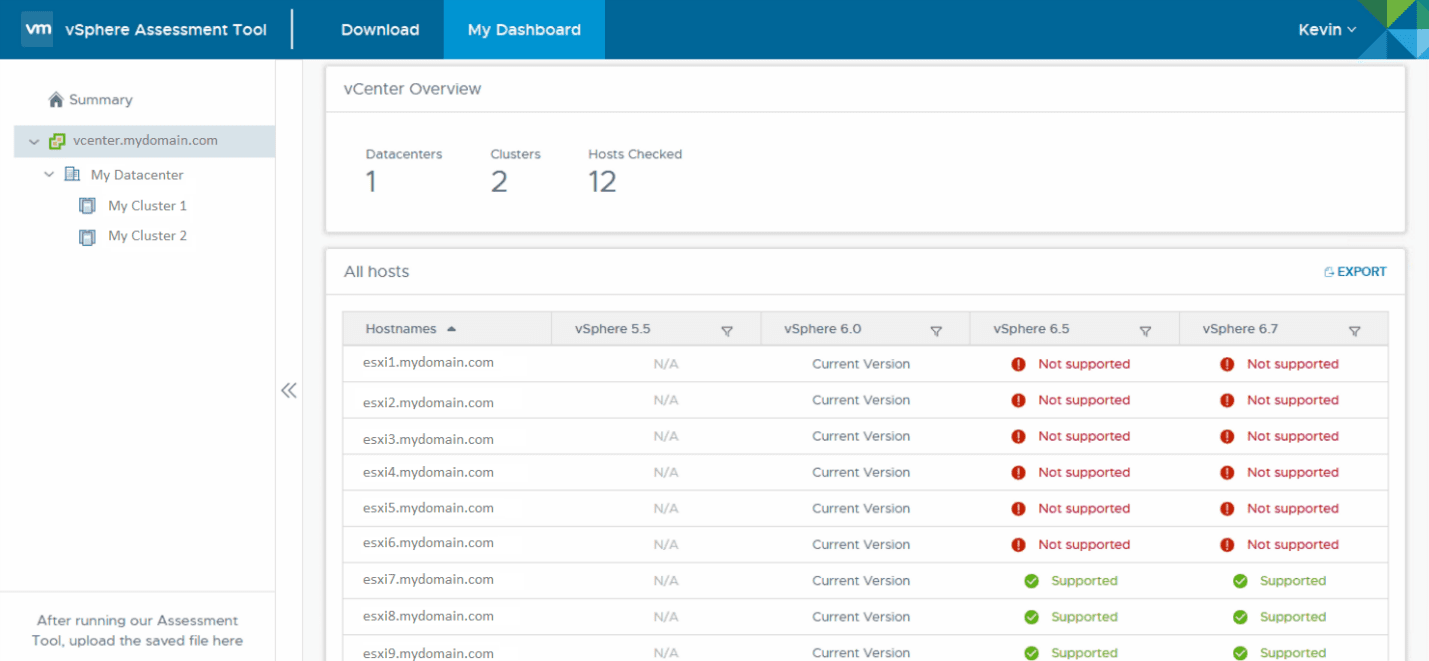Click the My Datacenter building icon
1429x661 pixels.
tap(72, 175)
